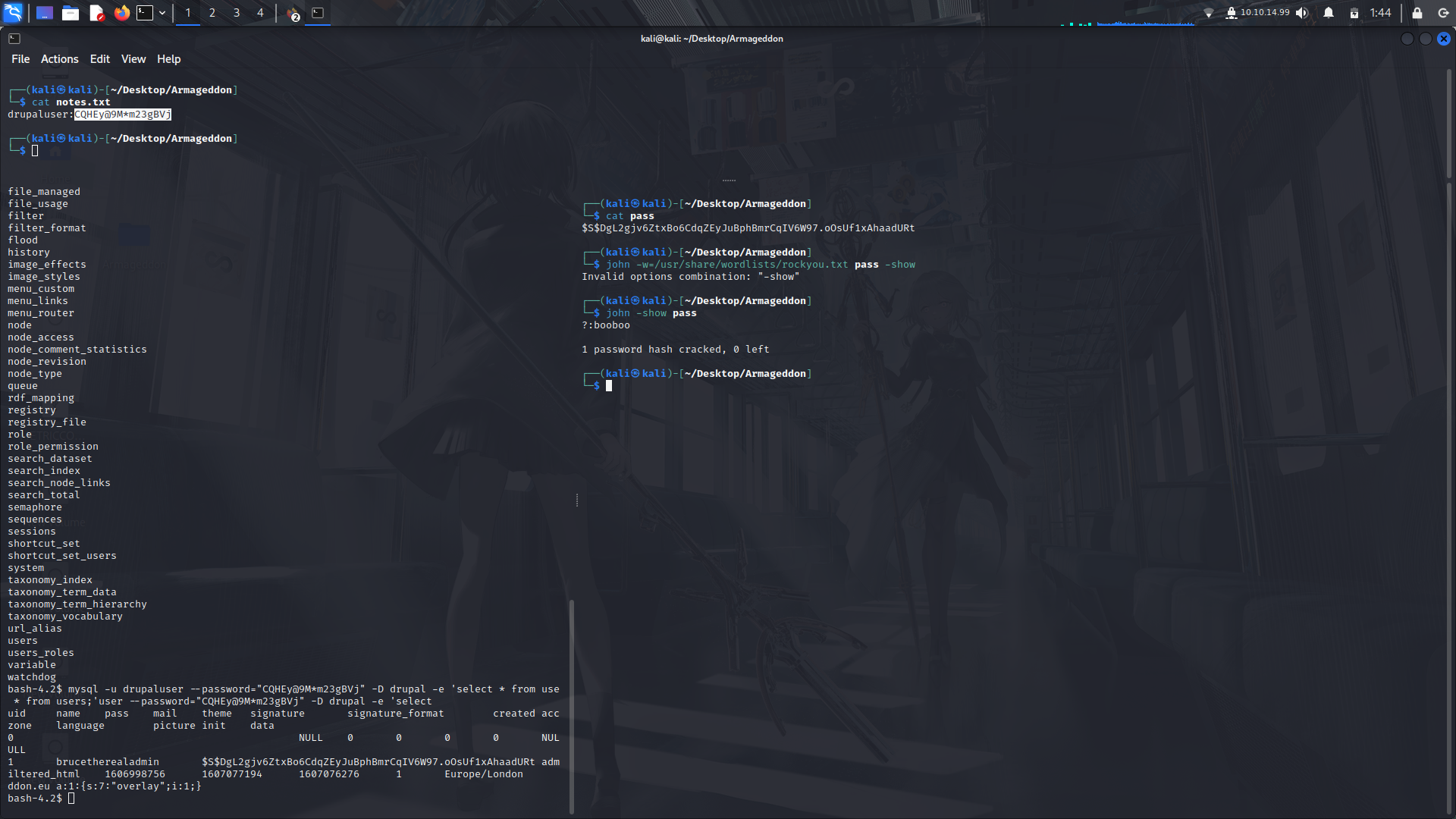Open the text editor taskbar icon
1456x819 pixels.
click(x=96, y=12)
